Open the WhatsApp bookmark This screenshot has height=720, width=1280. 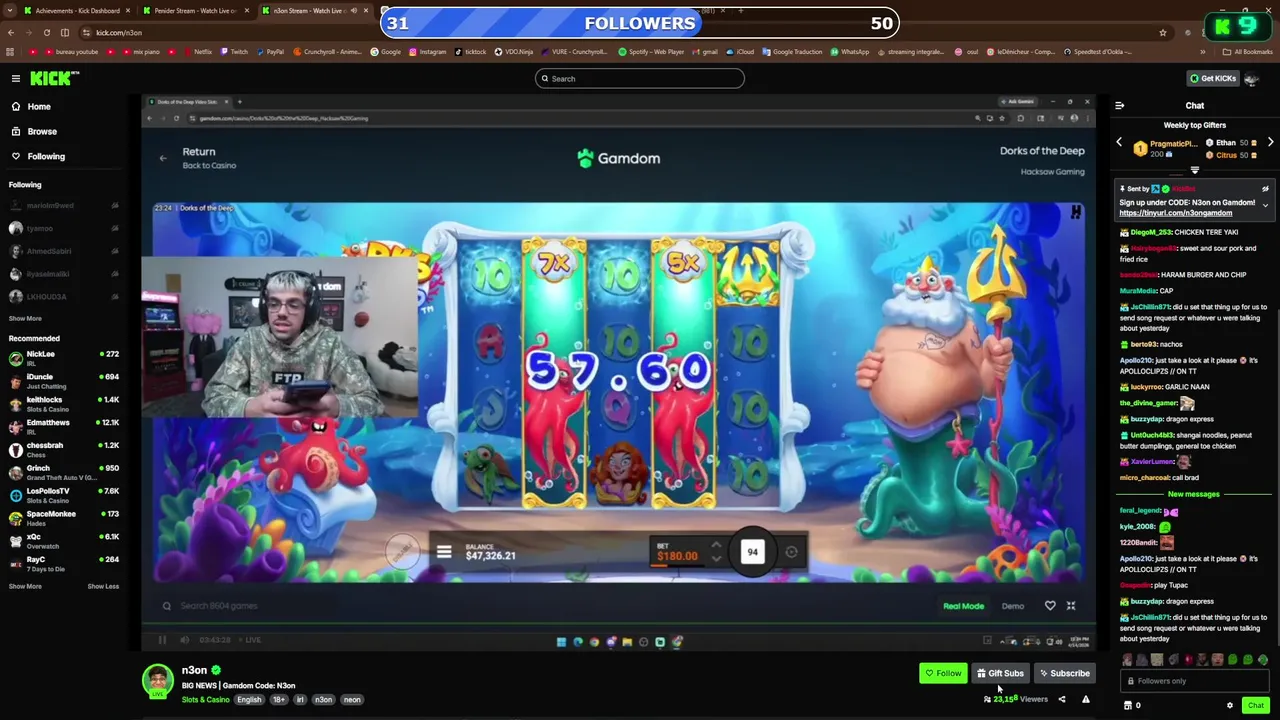[849, 52]
